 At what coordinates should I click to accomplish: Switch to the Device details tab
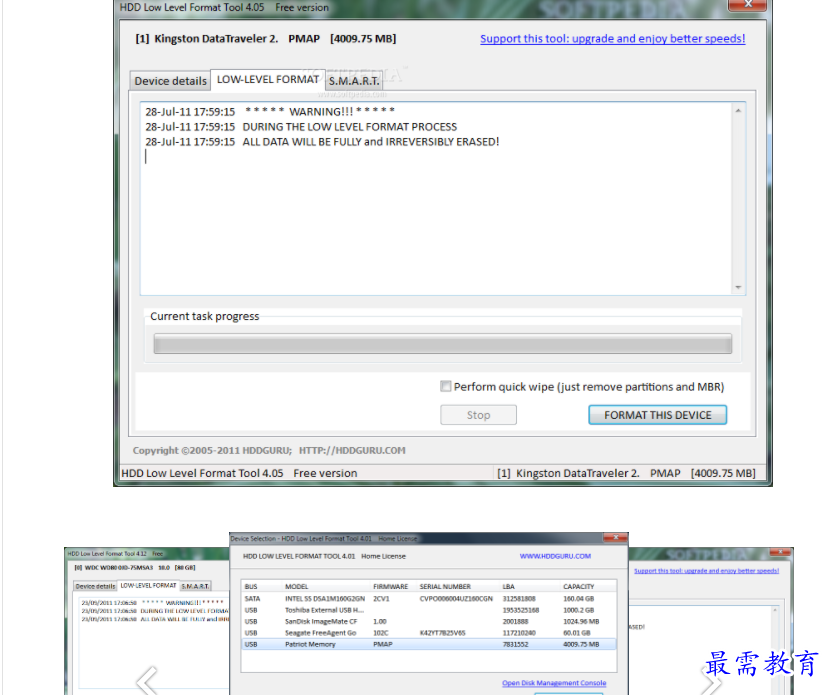pos(170,81)
